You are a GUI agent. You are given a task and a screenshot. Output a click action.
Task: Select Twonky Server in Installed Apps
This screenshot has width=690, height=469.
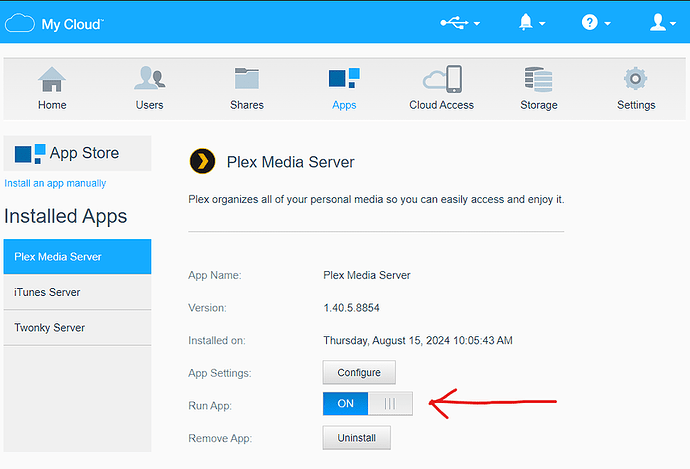[77, 328]
